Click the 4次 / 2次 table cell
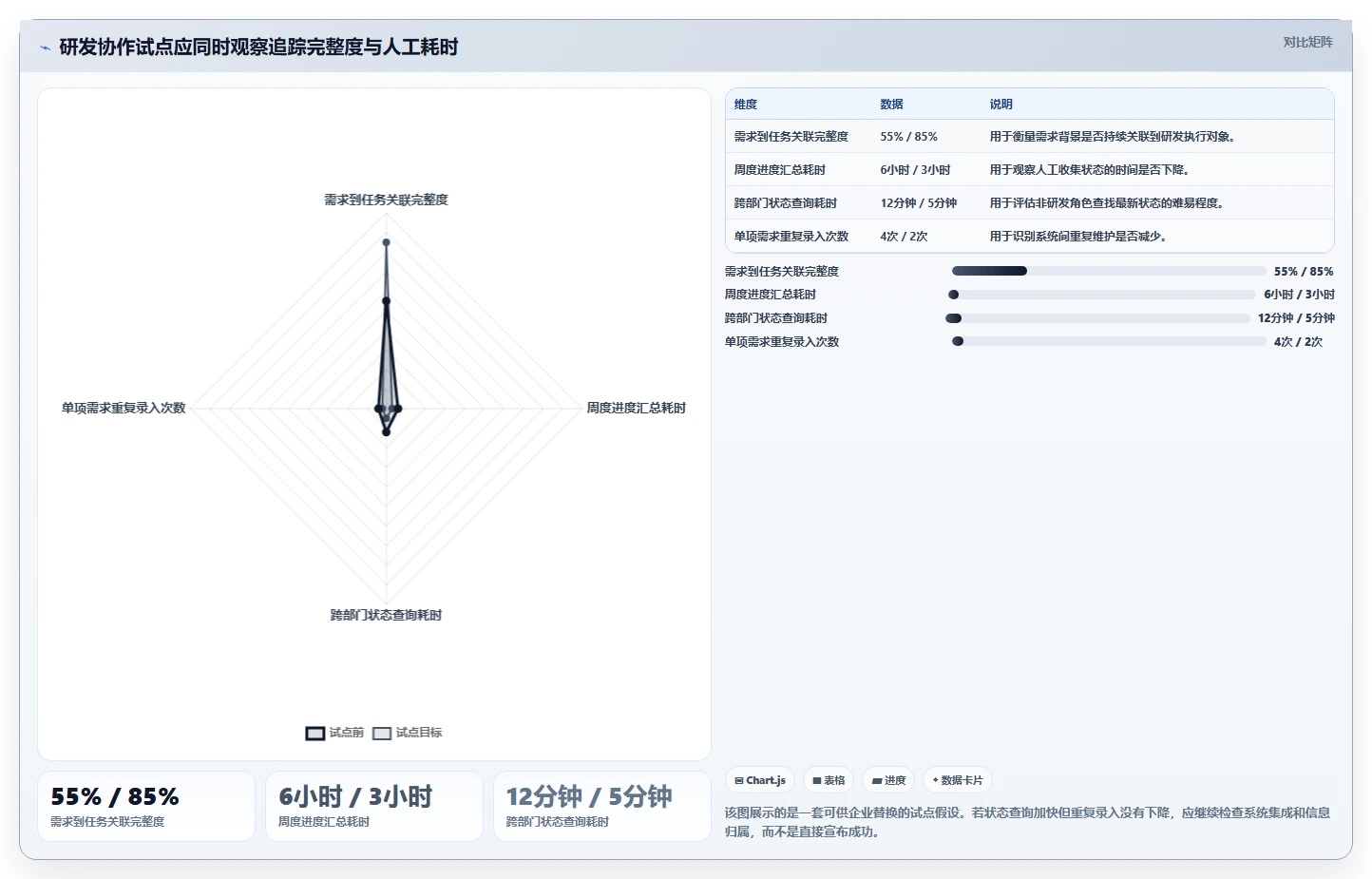Image resolution: width=1372 pixels, height=879 pixels. coord(904,237)
